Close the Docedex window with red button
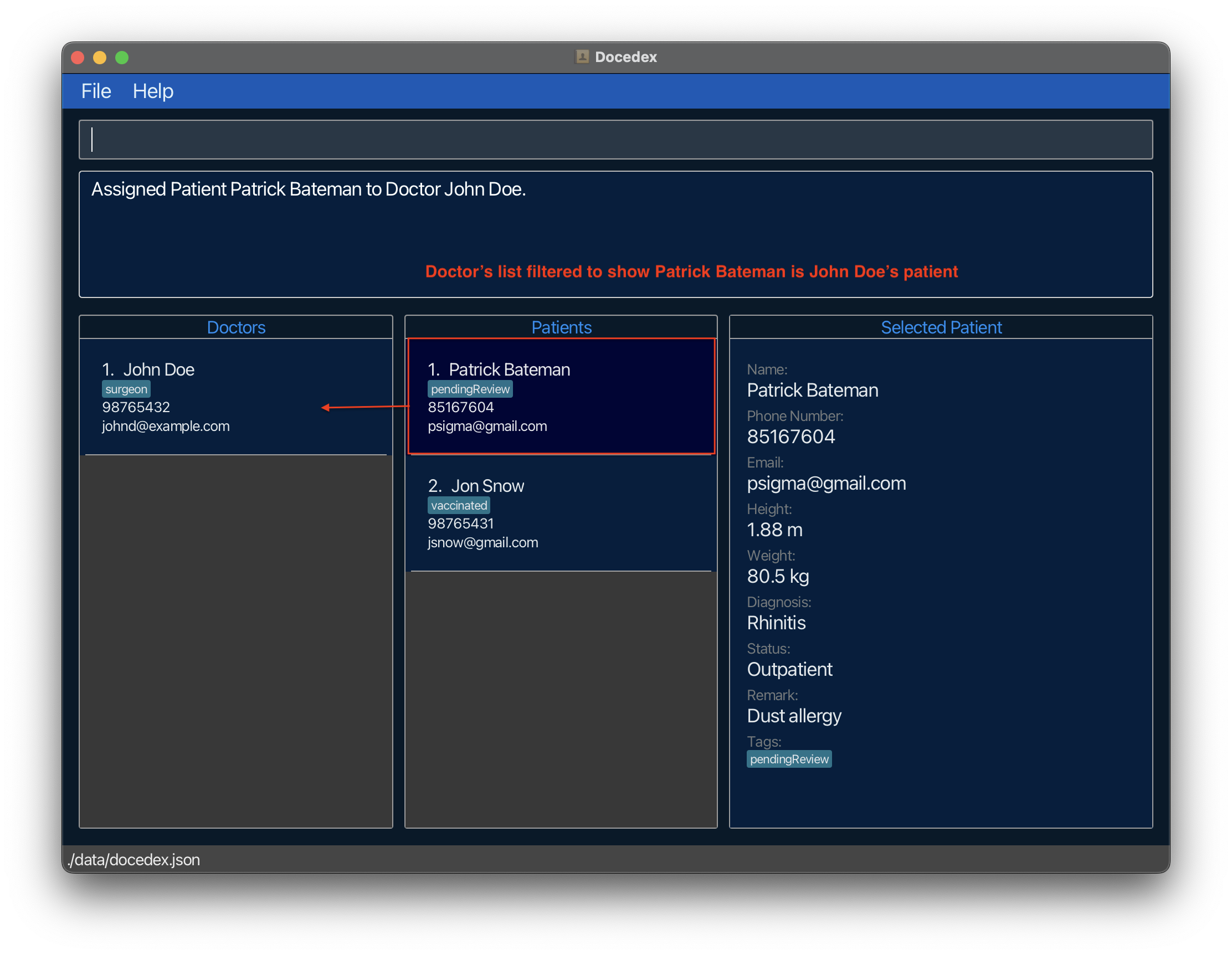1232x955 pixels. point(78,58)
